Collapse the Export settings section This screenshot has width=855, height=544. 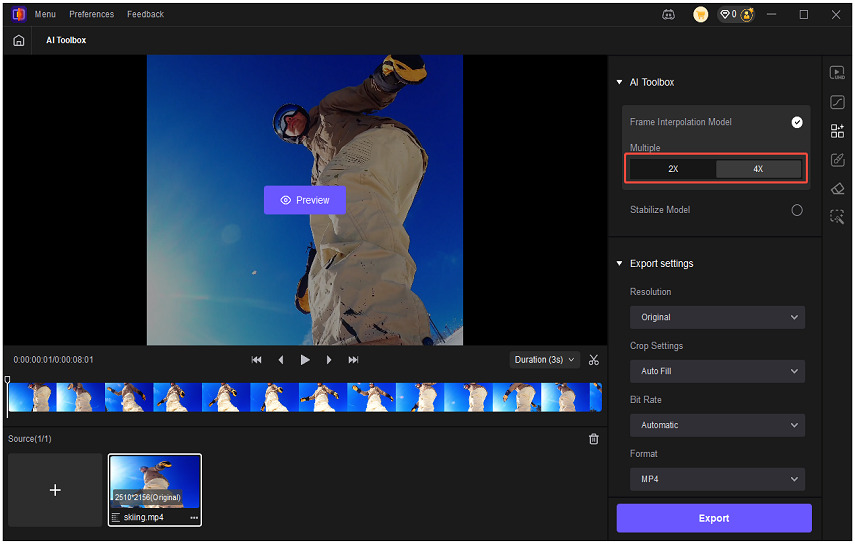(x=619, y=263)
